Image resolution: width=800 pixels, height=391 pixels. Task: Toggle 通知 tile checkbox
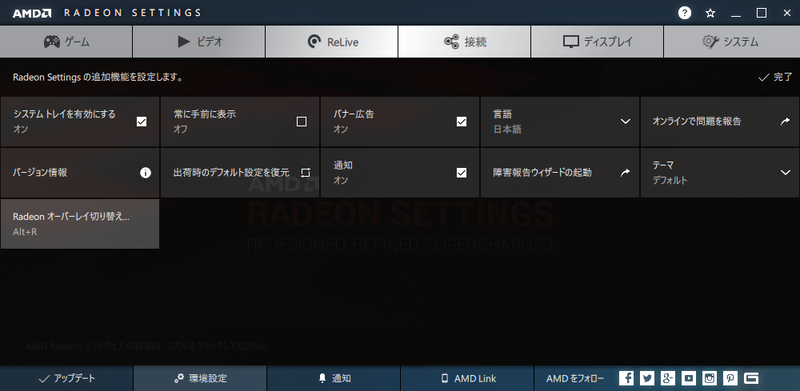[x=461, y=173]
